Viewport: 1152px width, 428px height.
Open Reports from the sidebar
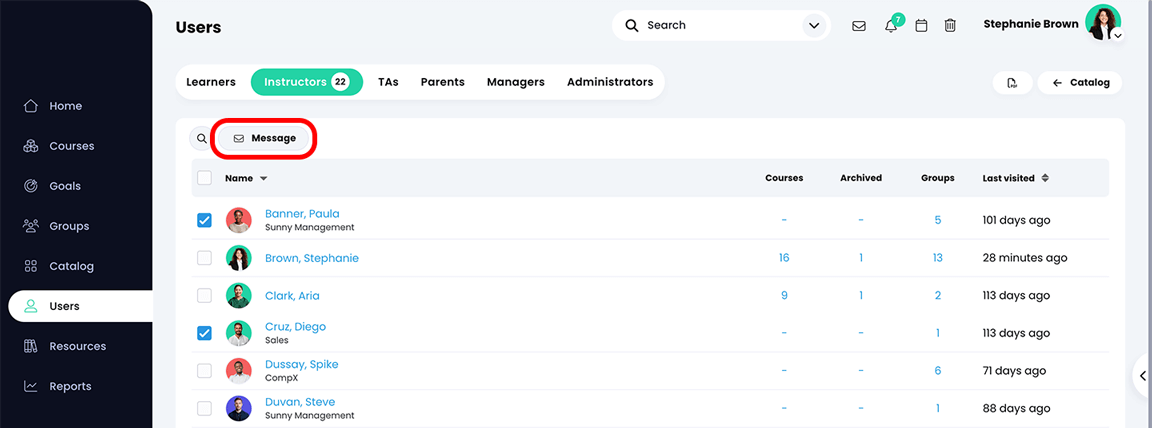(x=70, y=386)
